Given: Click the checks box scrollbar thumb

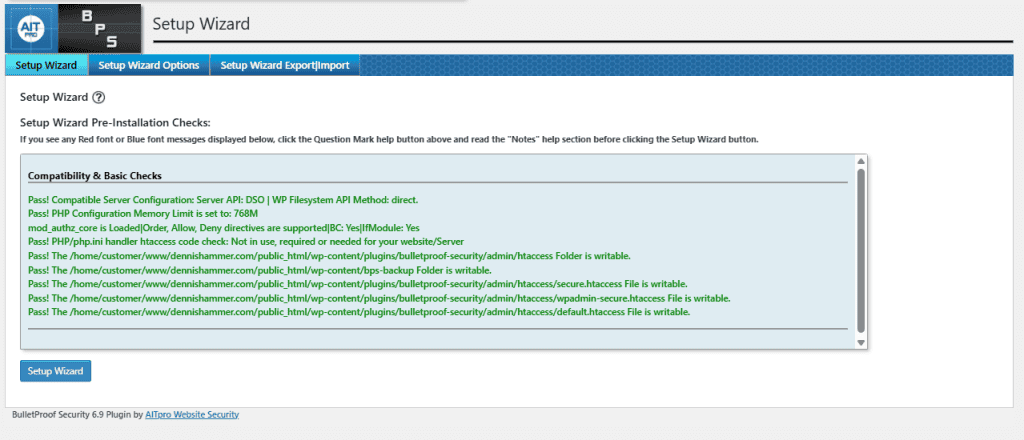Looking at the screenshot, I should point(861,251).
